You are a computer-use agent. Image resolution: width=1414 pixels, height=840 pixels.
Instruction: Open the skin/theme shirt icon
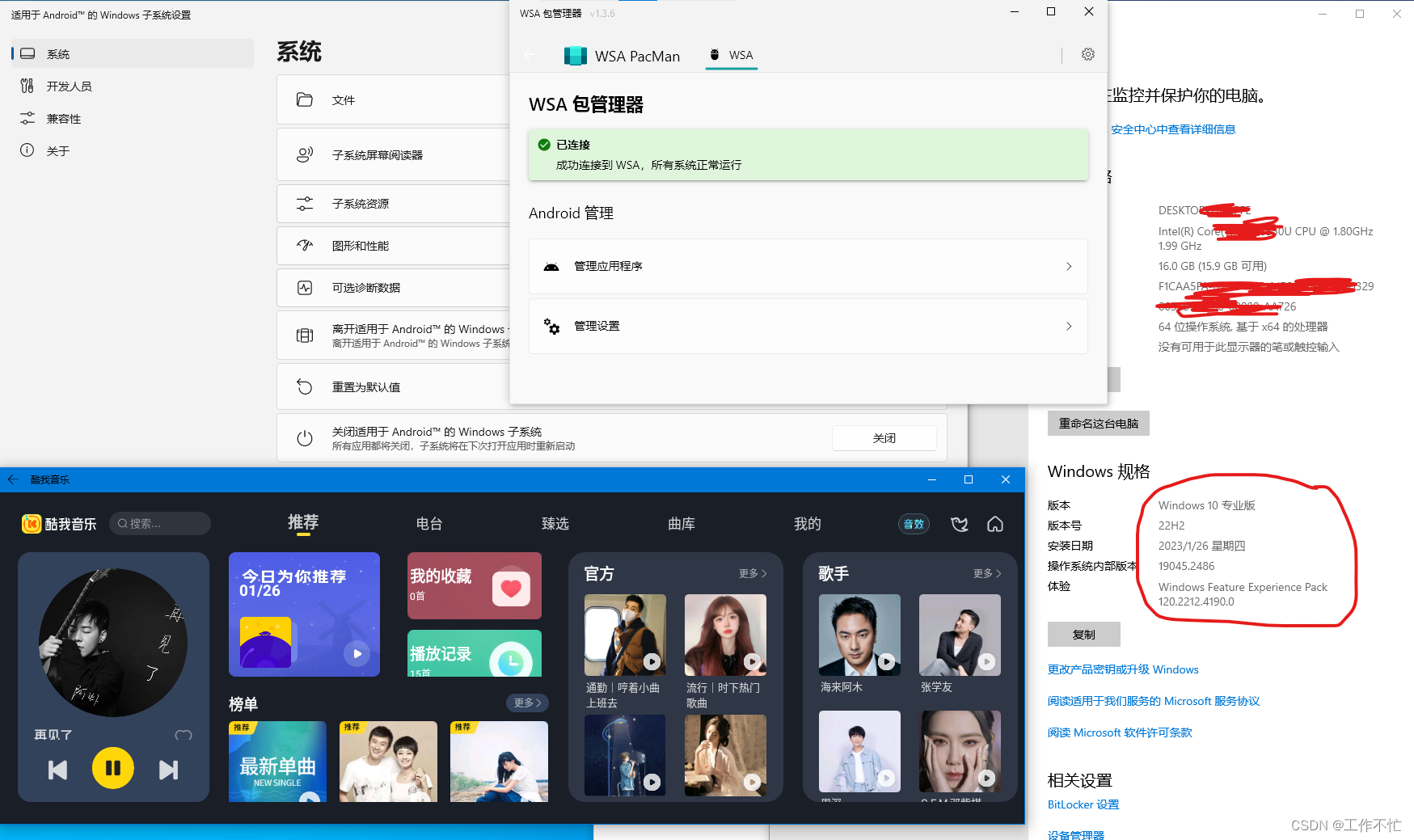[x=960, y=524]
